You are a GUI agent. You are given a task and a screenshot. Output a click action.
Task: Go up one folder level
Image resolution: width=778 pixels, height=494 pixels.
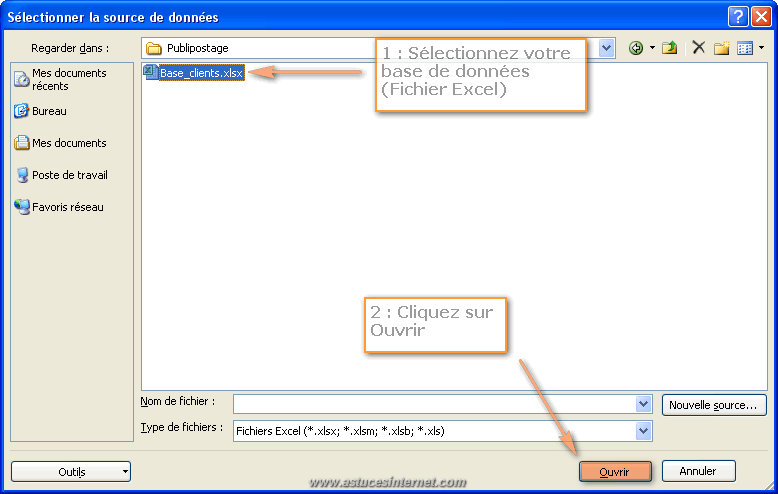click(670, 48)
